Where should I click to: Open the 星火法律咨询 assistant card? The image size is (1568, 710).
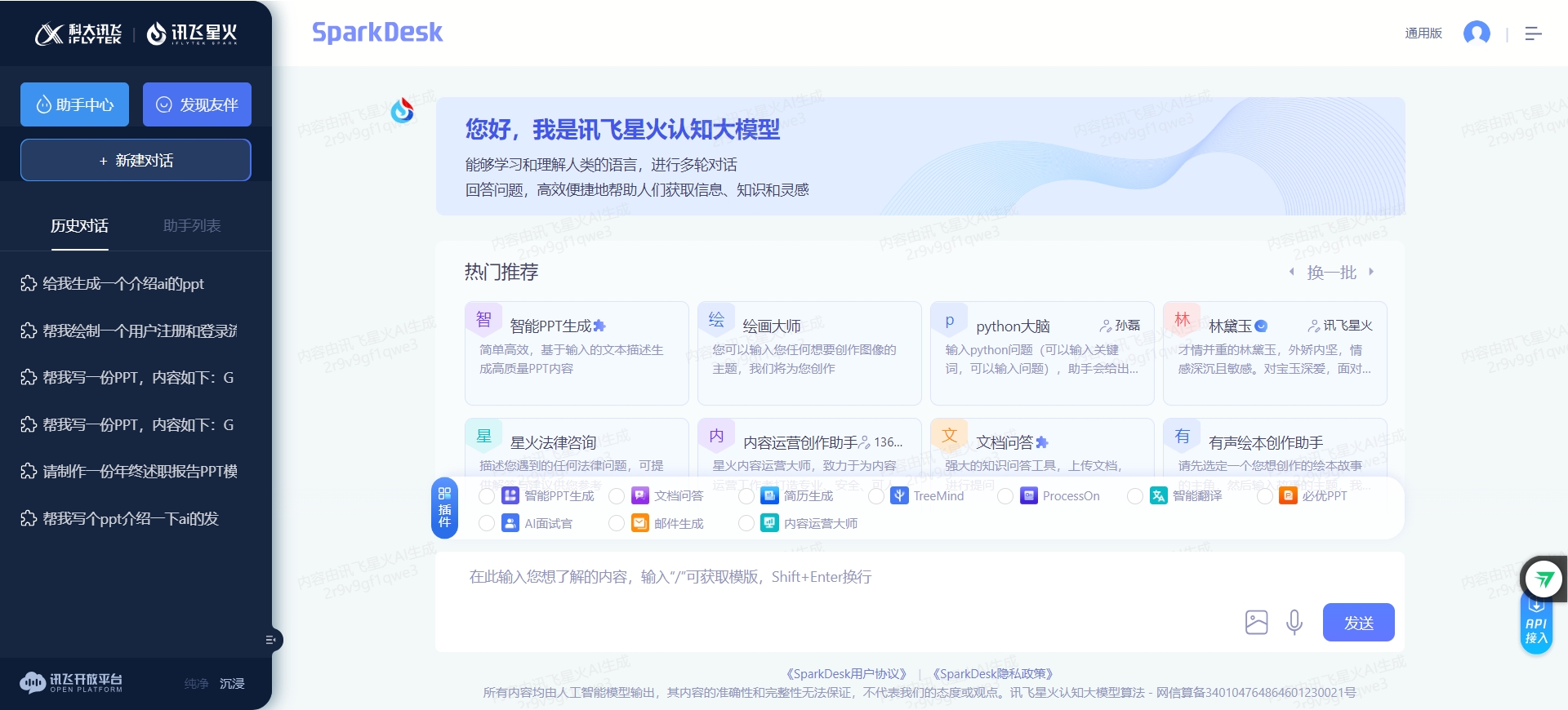point(577,447)
